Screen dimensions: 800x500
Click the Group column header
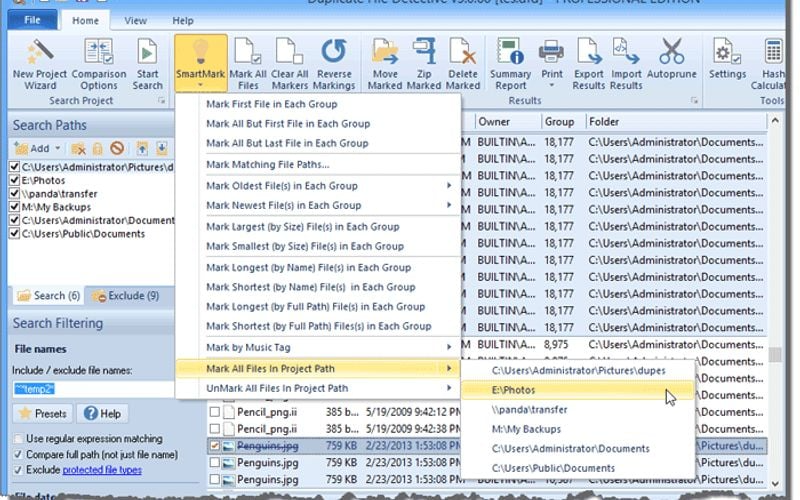click(563, 122)
